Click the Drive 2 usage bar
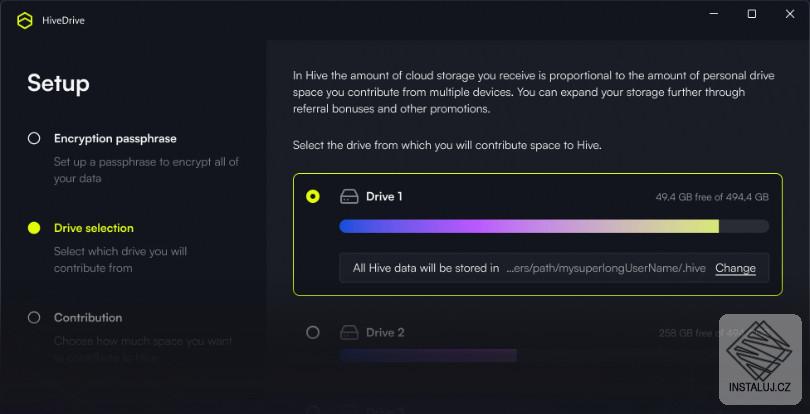Screen dimensions: 810x414 (x=428, y=355)
